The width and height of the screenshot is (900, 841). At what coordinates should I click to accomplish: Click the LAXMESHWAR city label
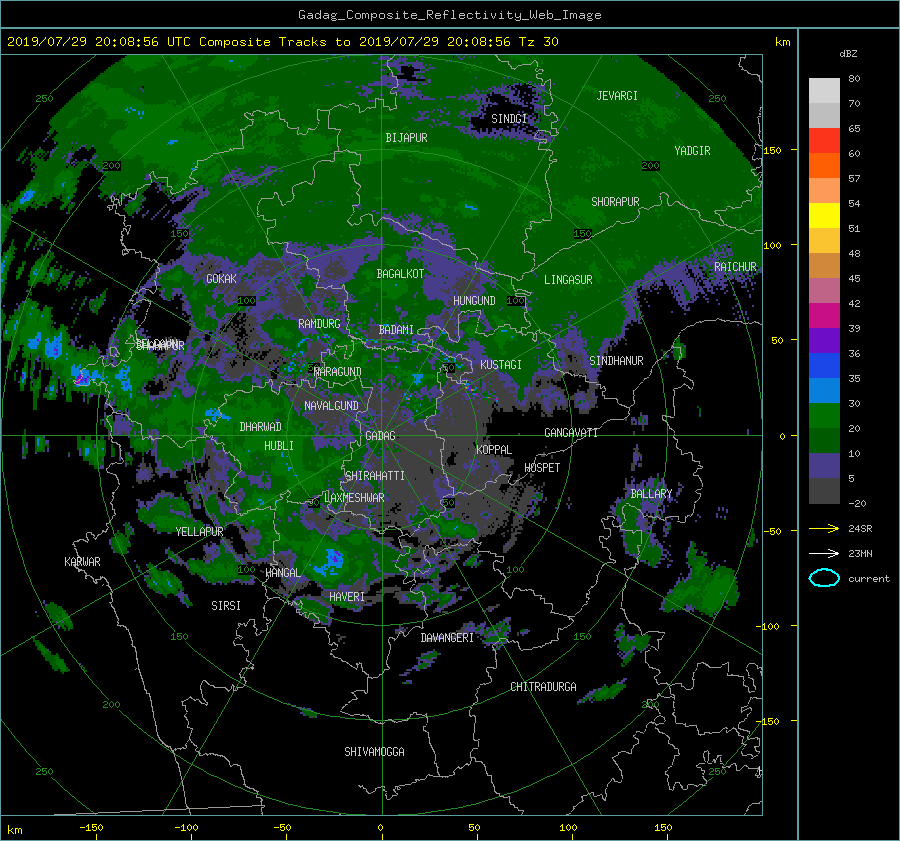point(354,498)
